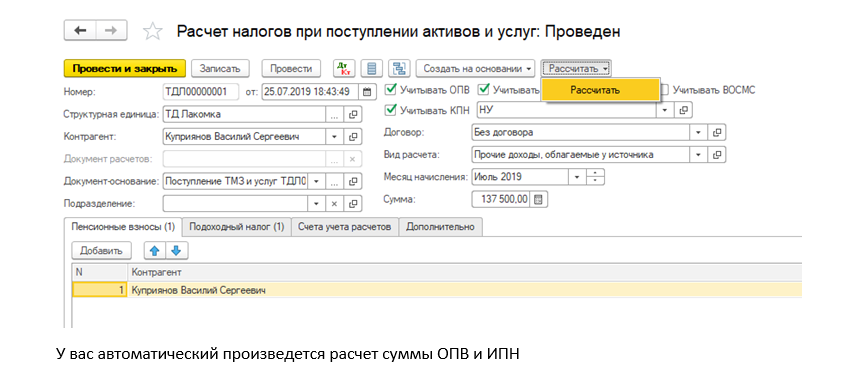Open Рассчитать toolbar dropdown button
This screenshot has width=850, height=373.
click(x=576, y=69)
